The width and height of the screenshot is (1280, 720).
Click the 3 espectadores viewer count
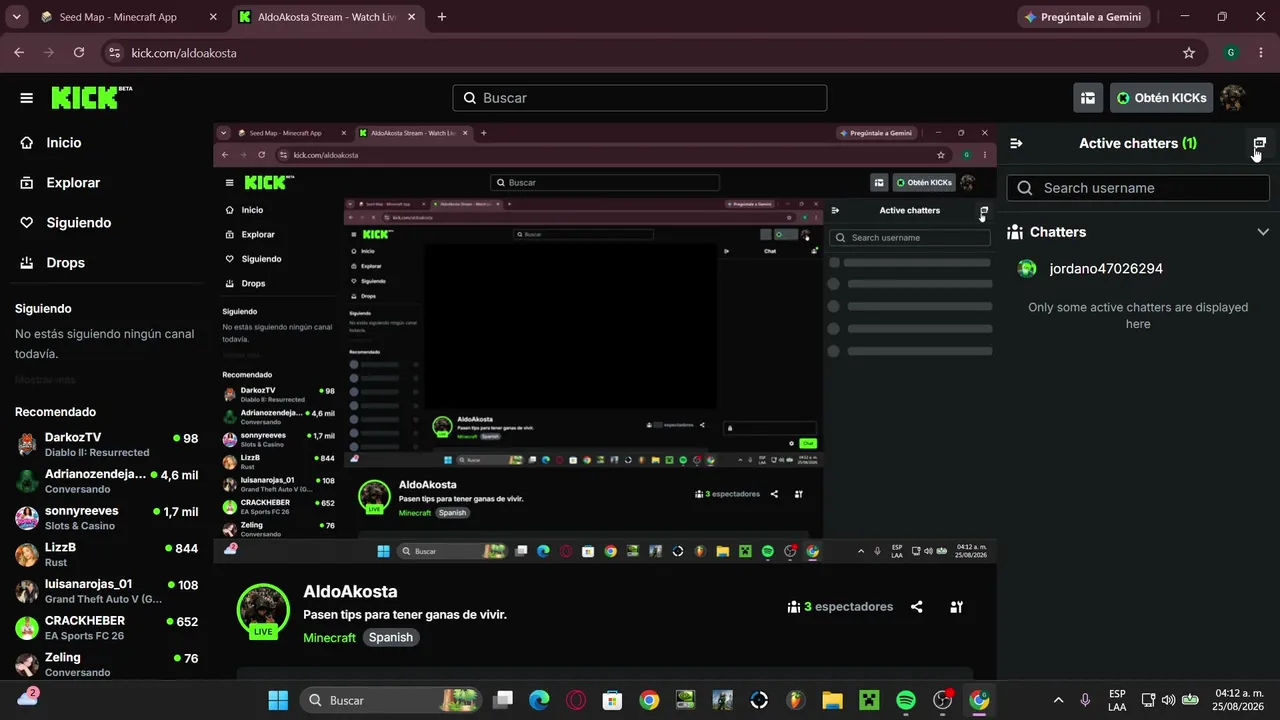point(840,607)
